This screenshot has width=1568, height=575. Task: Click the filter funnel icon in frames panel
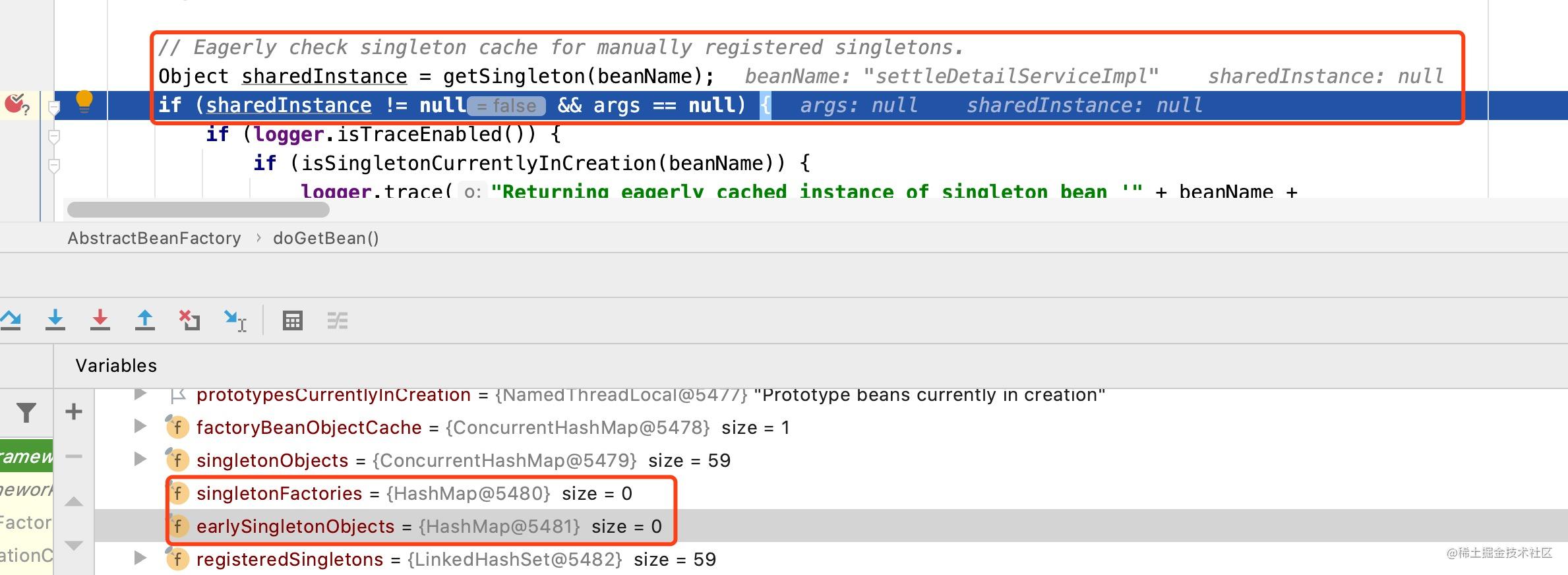26,412
